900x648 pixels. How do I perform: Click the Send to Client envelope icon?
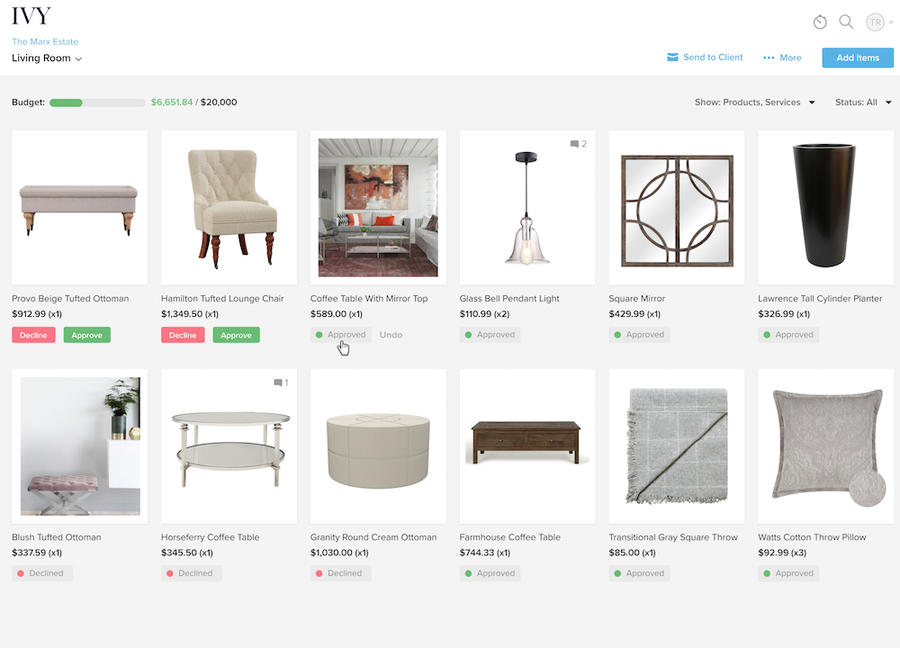pos(672,57)
